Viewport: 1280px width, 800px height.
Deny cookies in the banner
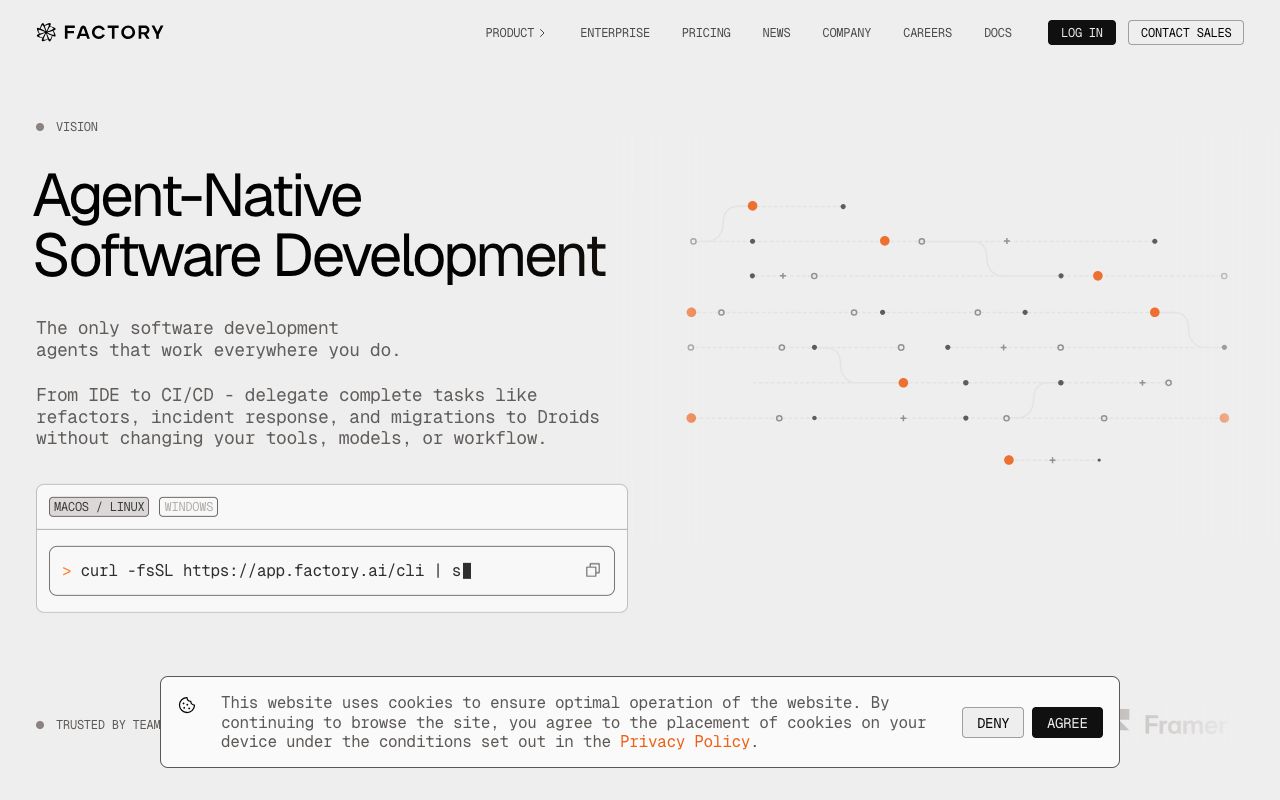pos(992,723)
